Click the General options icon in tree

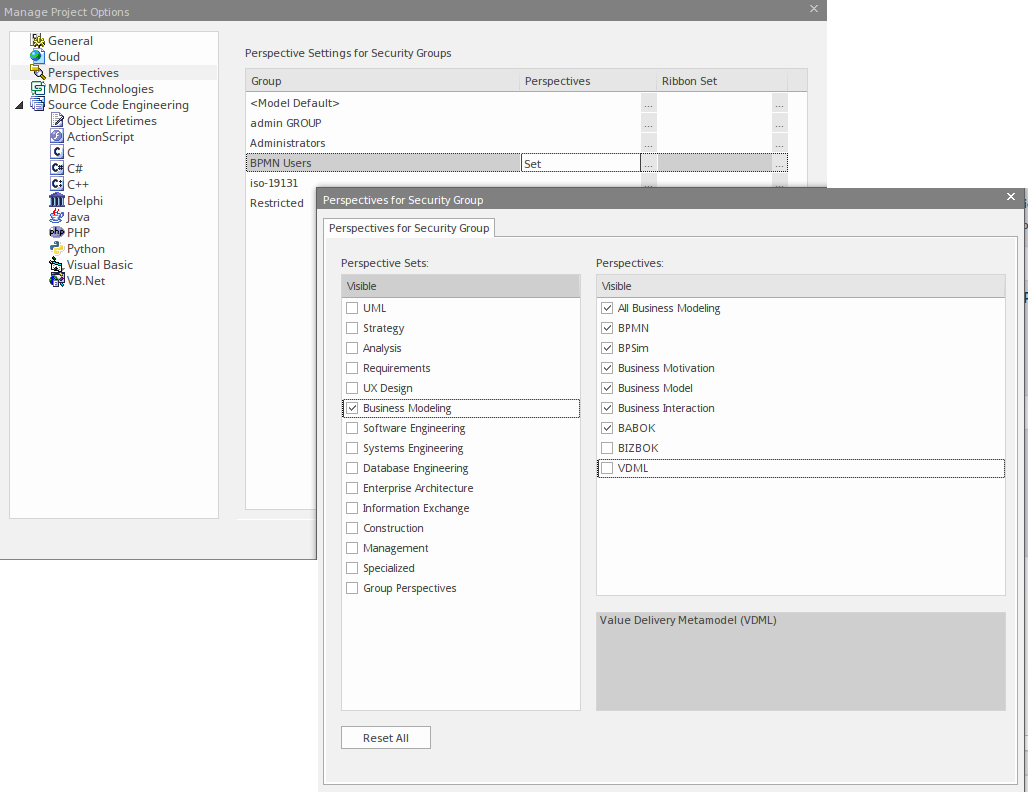coord(38,41)
